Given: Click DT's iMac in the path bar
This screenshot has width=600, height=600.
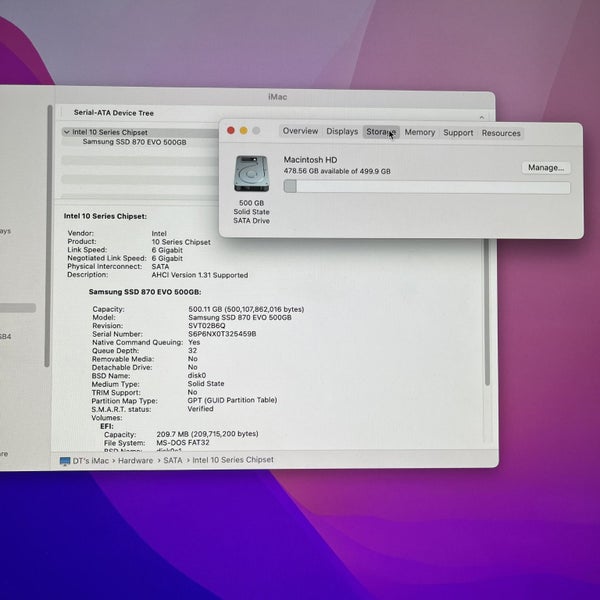Looking at the screenshot, I should pyautogui.click(x=91, y=461).
